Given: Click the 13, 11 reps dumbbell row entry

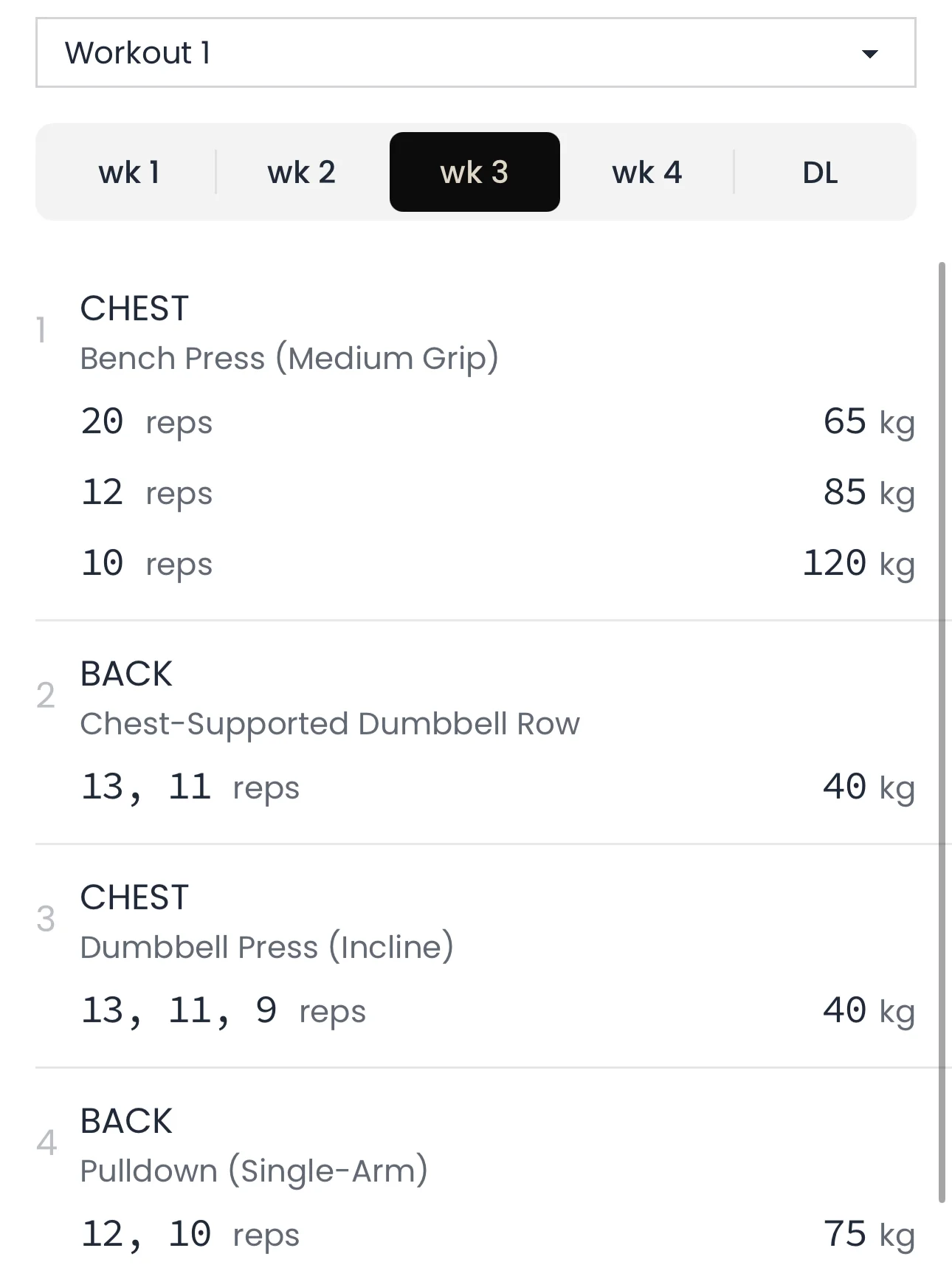Looking at the screenshot, I should 190,788.
